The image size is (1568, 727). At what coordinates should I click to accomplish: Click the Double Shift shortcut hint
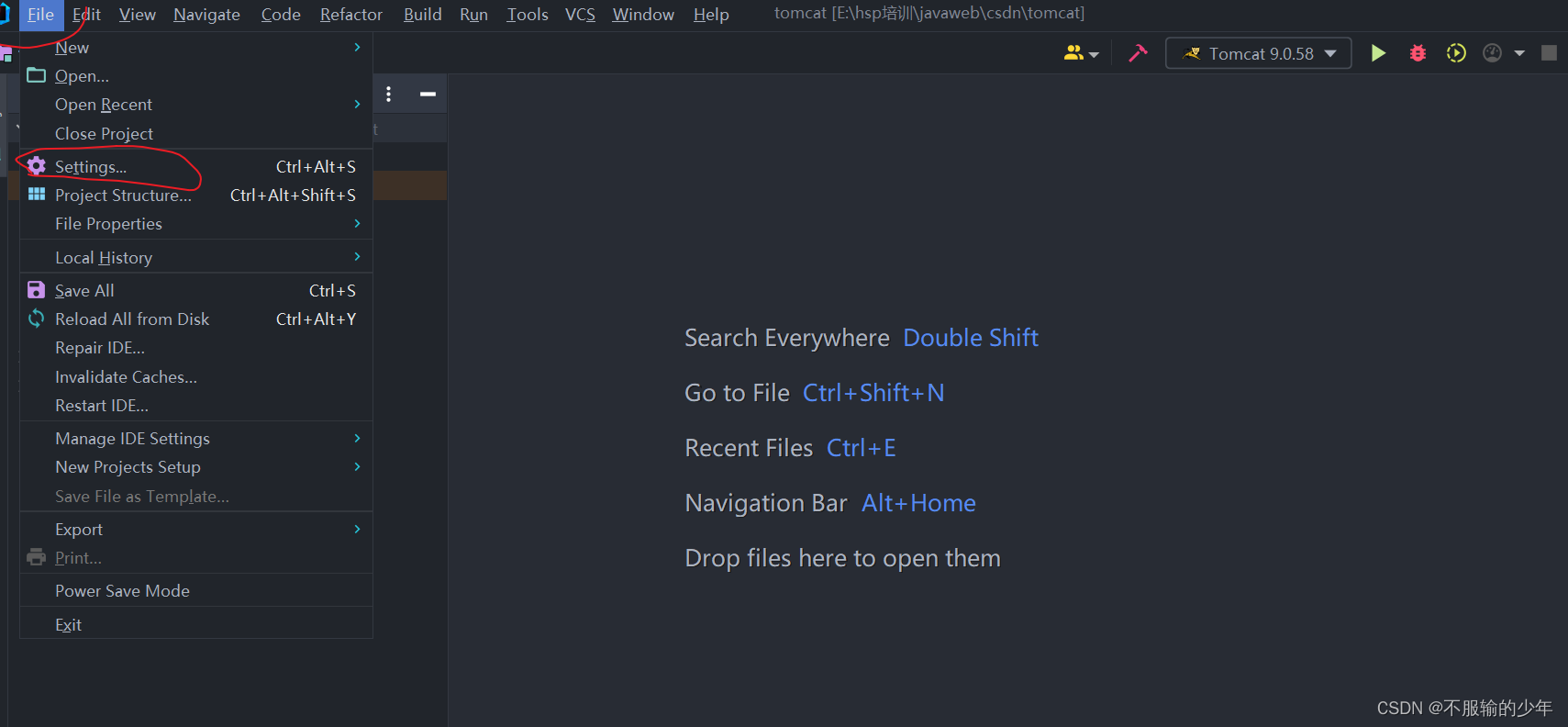tap(971, 338)
